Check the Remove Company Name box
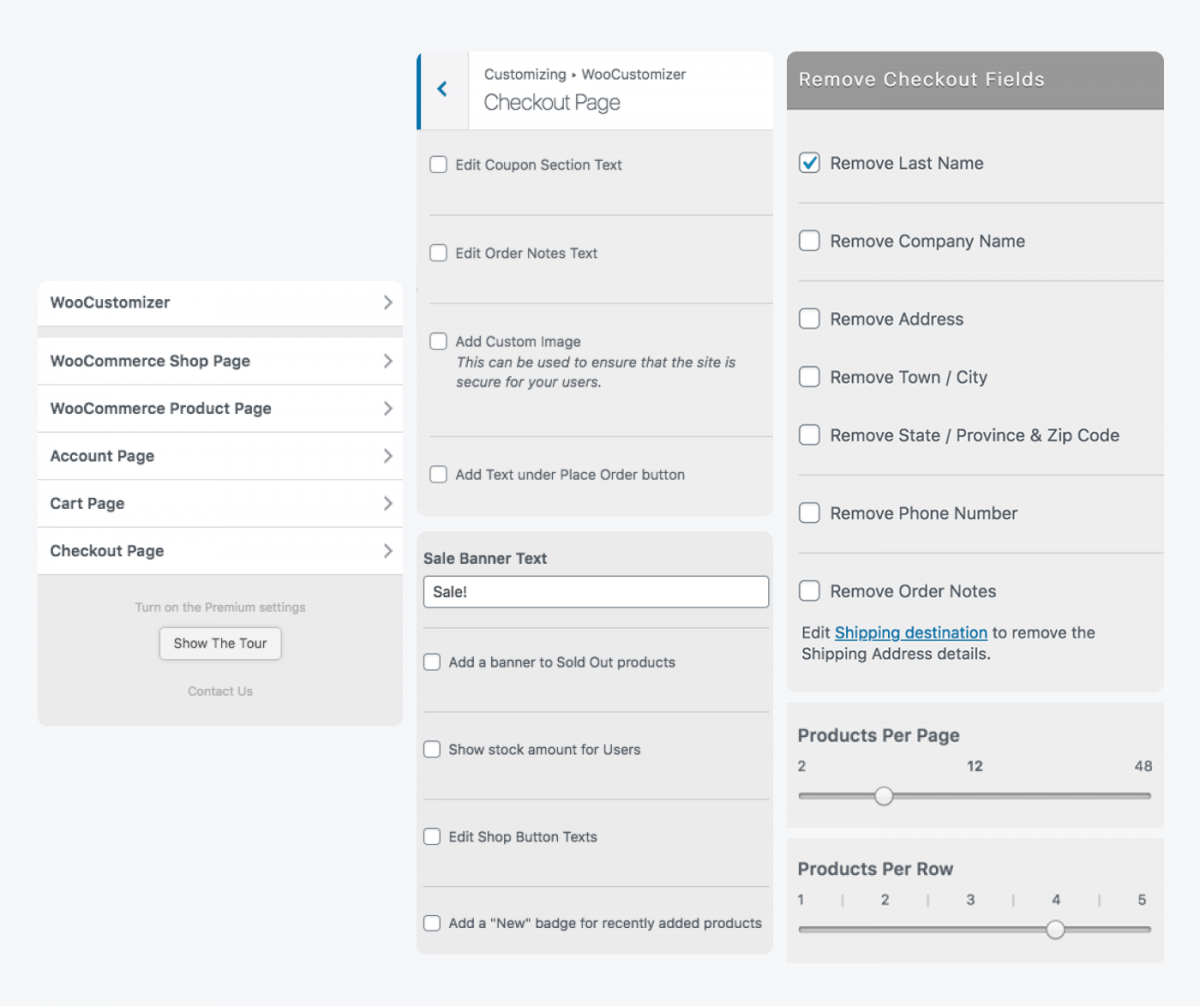This screenshot has width=1200, height=1006. click(x=810, y=241)
